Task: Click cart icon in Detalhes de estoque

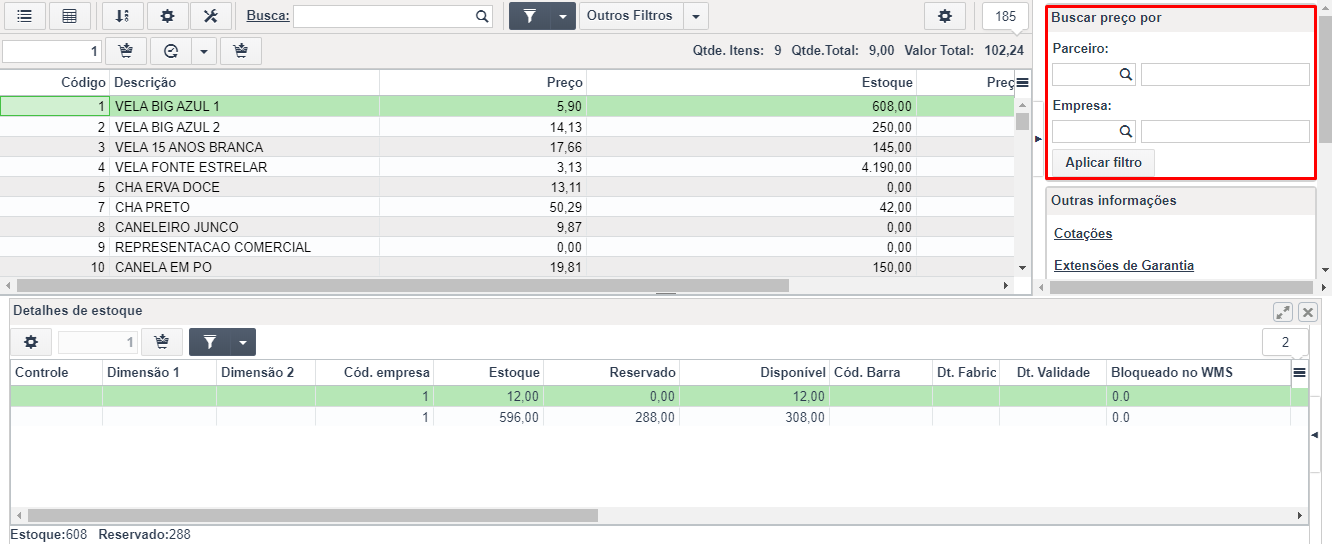Action: pyautogui.click(x=162, y=342)
